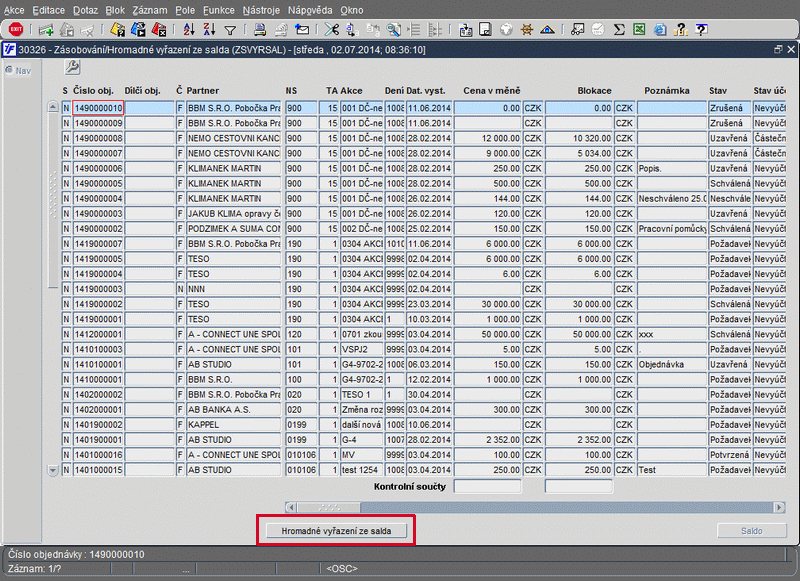Click the partner cell JAKUB KLIMA
Image resolution: width=800 pixels, height=581 pixels.
point(234,213)
